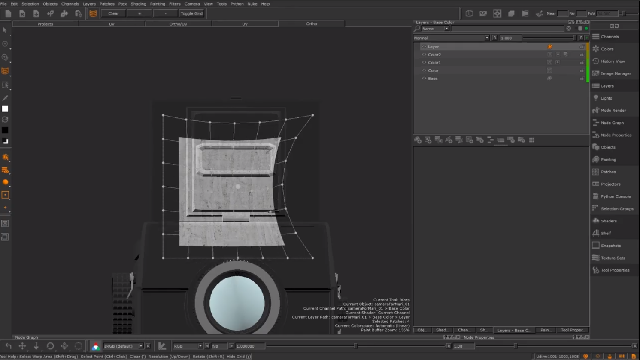The height and width of the screenshot is (360, 640).
Task: Switch to the Tool Proper... bottom tab
Action: tap(571, 330)
